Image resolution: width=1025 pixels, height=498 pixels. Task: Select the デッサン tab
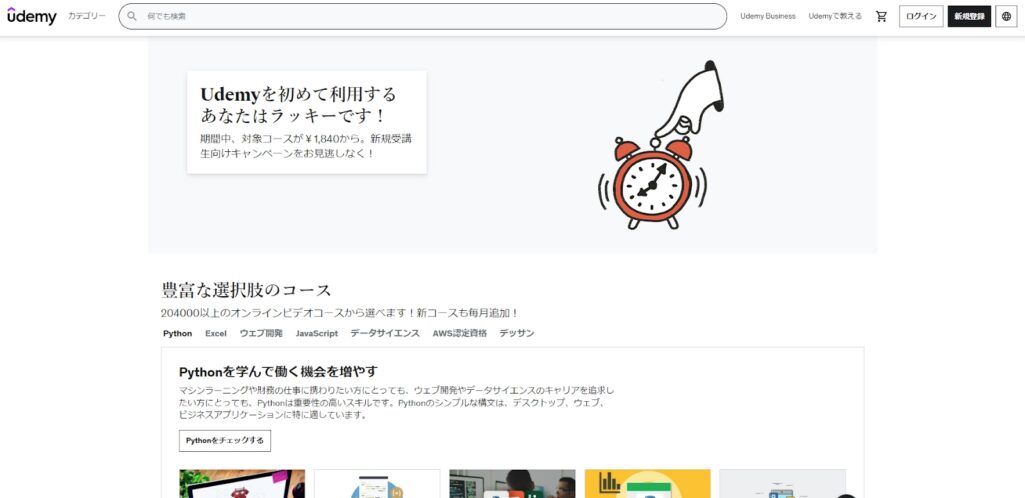(x=517, y=333)
